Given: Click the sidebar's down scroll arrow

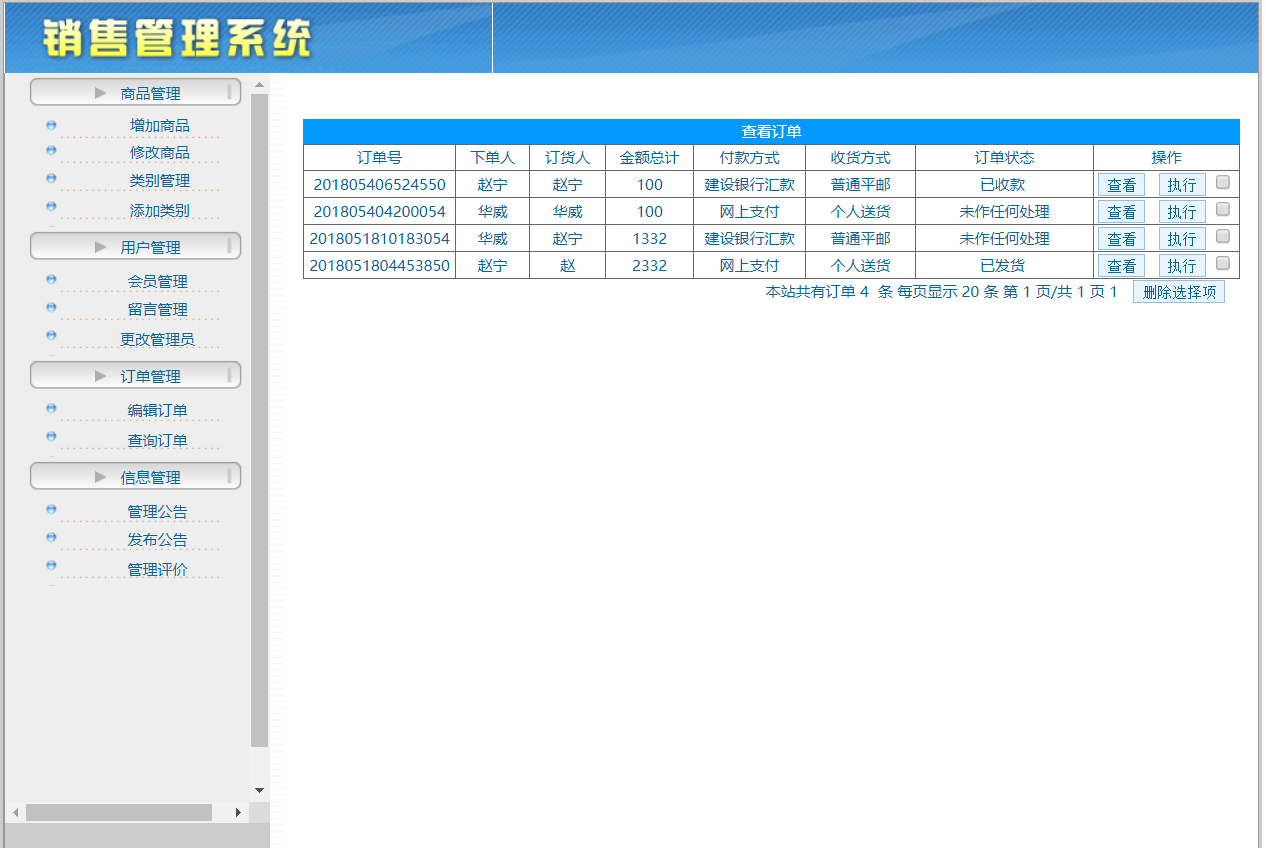Looking at the screenshot, I should pos(259,790).
